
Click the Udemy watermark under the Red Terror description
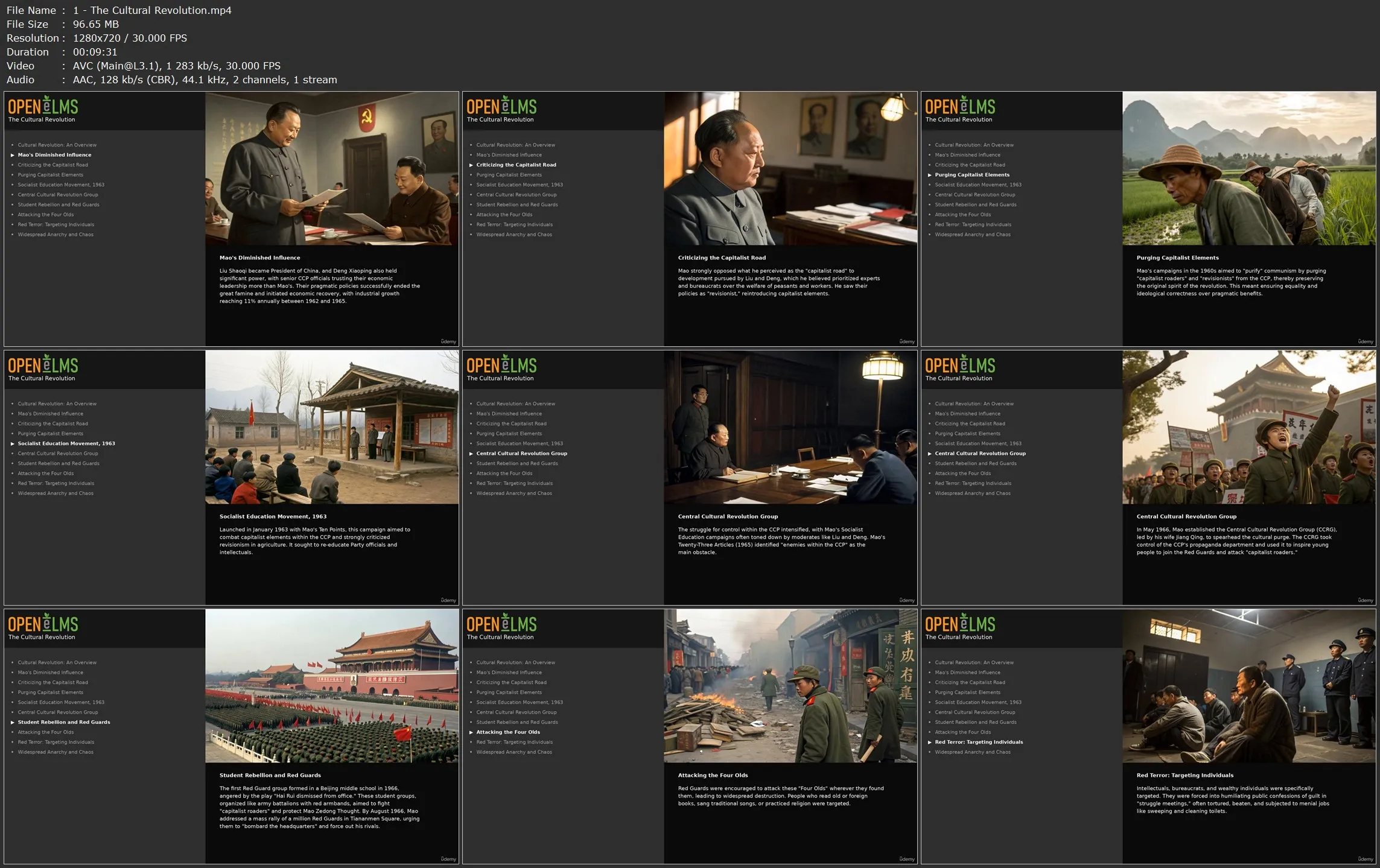[1365, 859]
